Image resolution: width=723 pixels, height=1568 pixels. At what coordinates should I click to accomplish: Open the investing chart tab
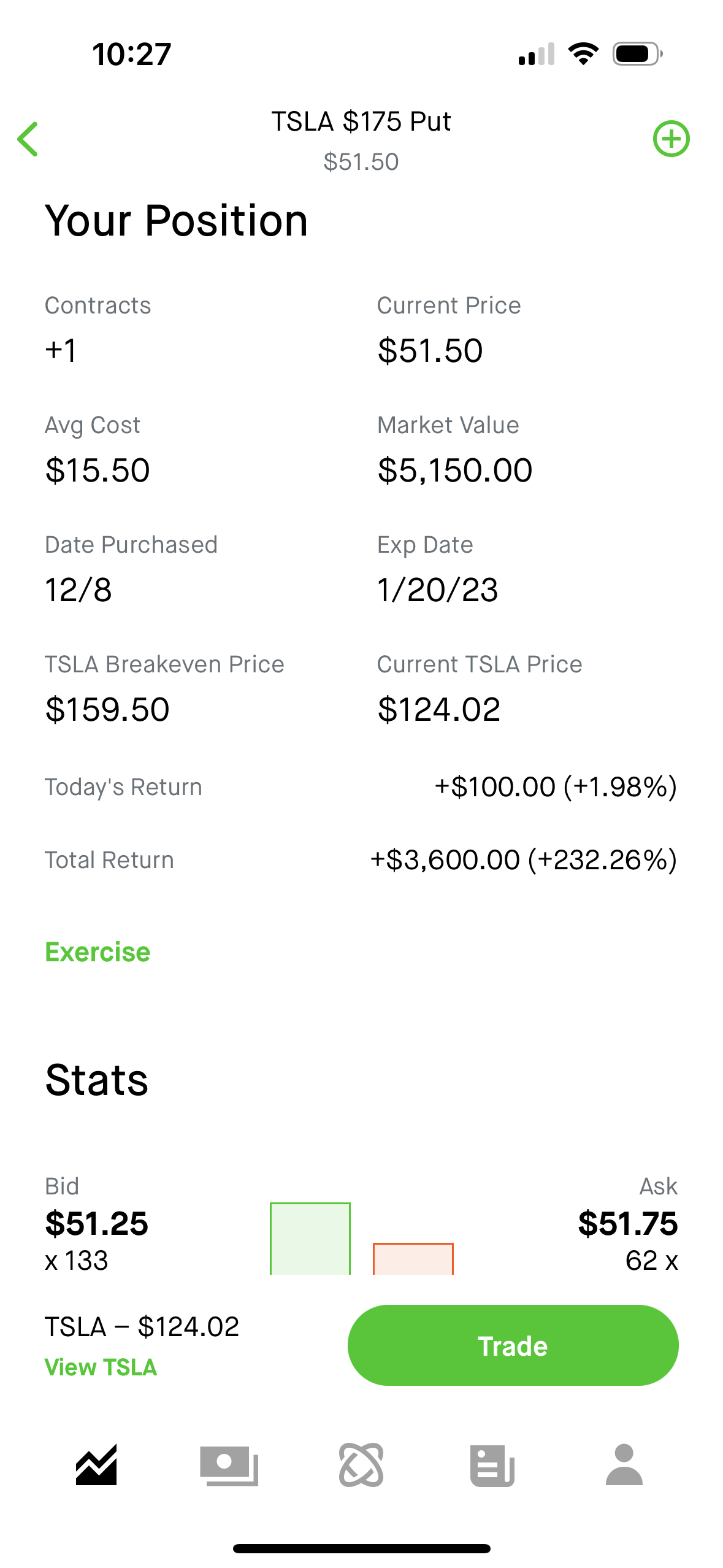coord(96,1465)
